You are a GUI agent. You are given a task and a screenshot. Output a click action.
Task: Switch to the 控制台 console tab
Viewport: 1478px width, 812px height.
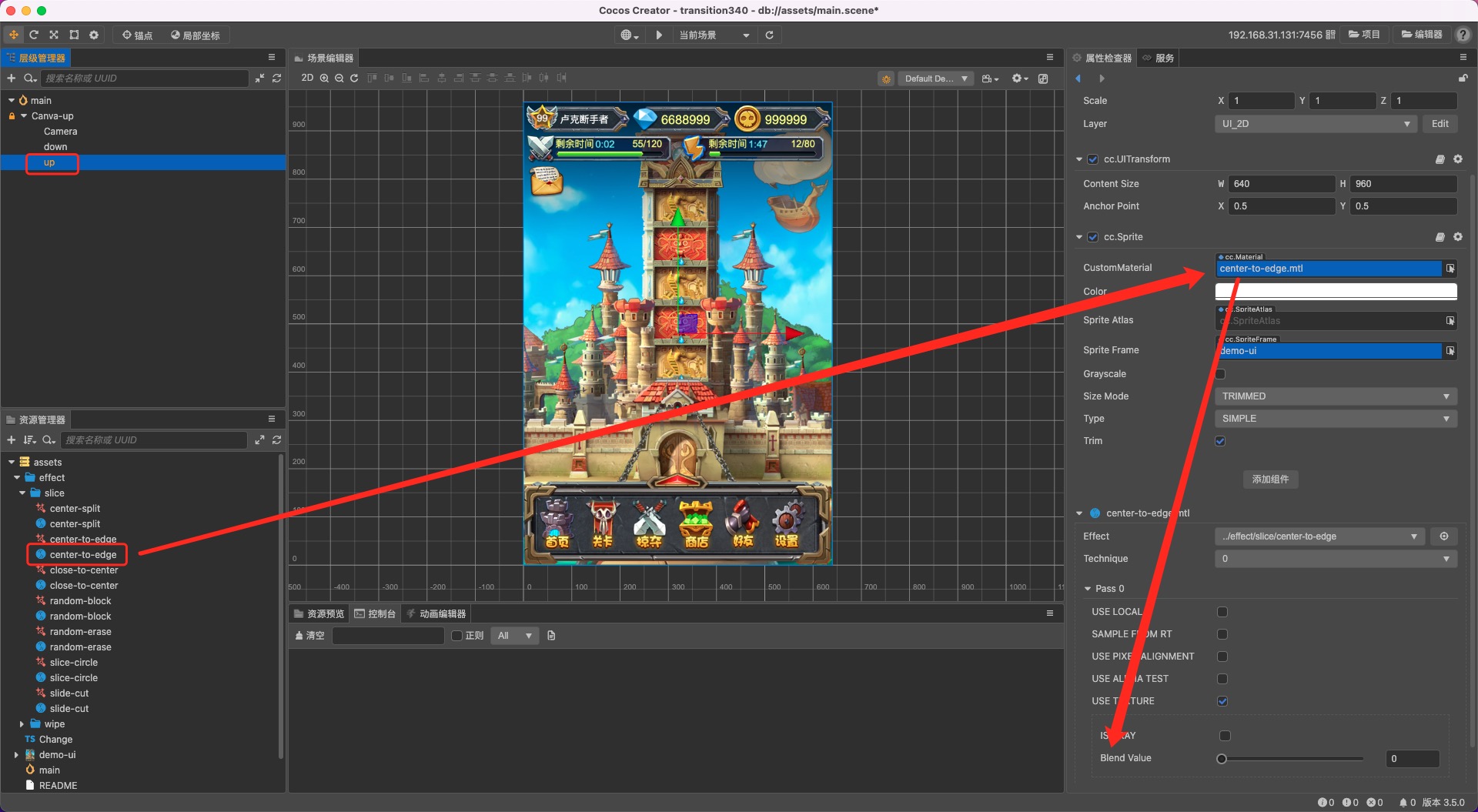(x=375, y=613)
